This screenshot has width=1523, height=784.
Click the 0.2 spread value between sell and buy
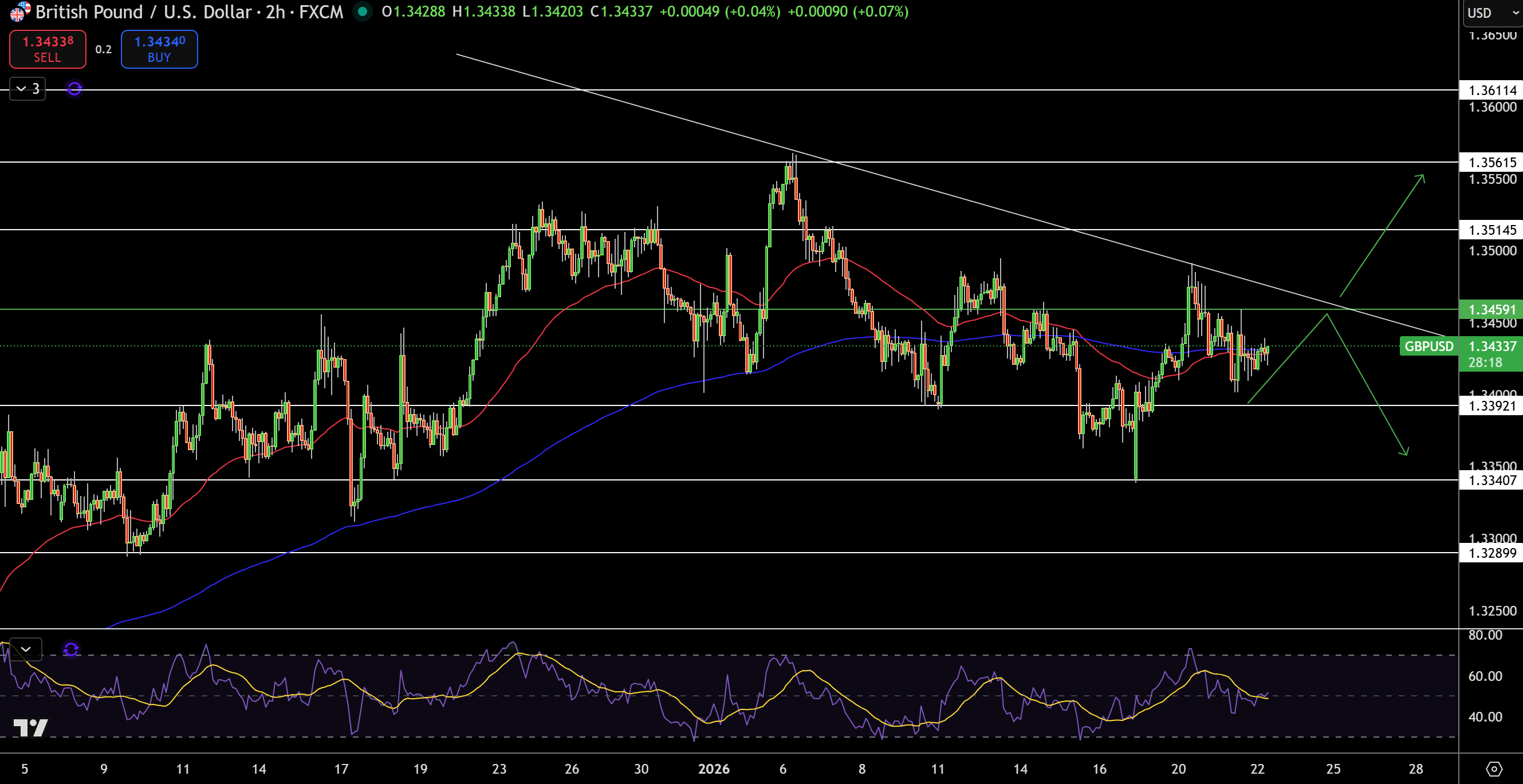pos(104,49)
